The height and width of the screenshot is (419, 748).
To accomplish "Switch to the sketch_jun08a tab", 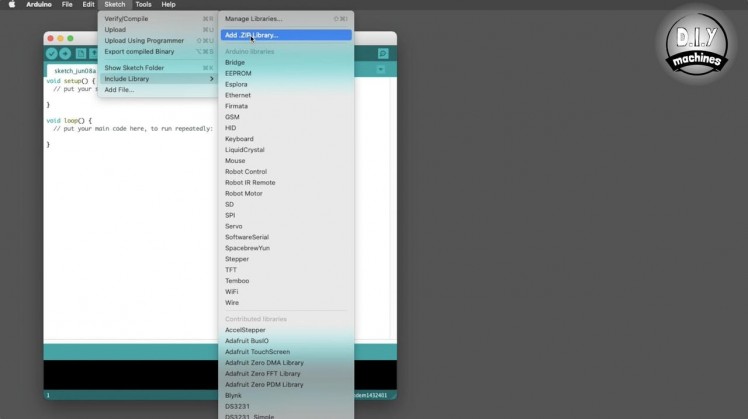I will coord(74,71).
